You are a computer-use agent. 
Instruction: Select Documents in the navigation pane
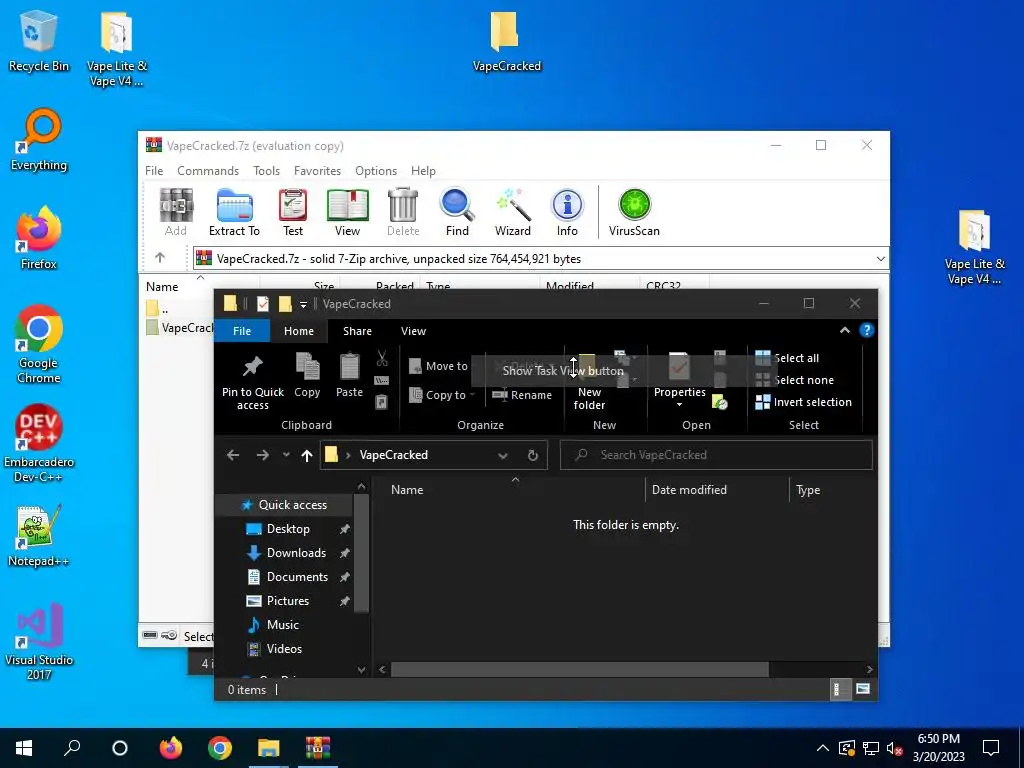[x=297, y=577]
